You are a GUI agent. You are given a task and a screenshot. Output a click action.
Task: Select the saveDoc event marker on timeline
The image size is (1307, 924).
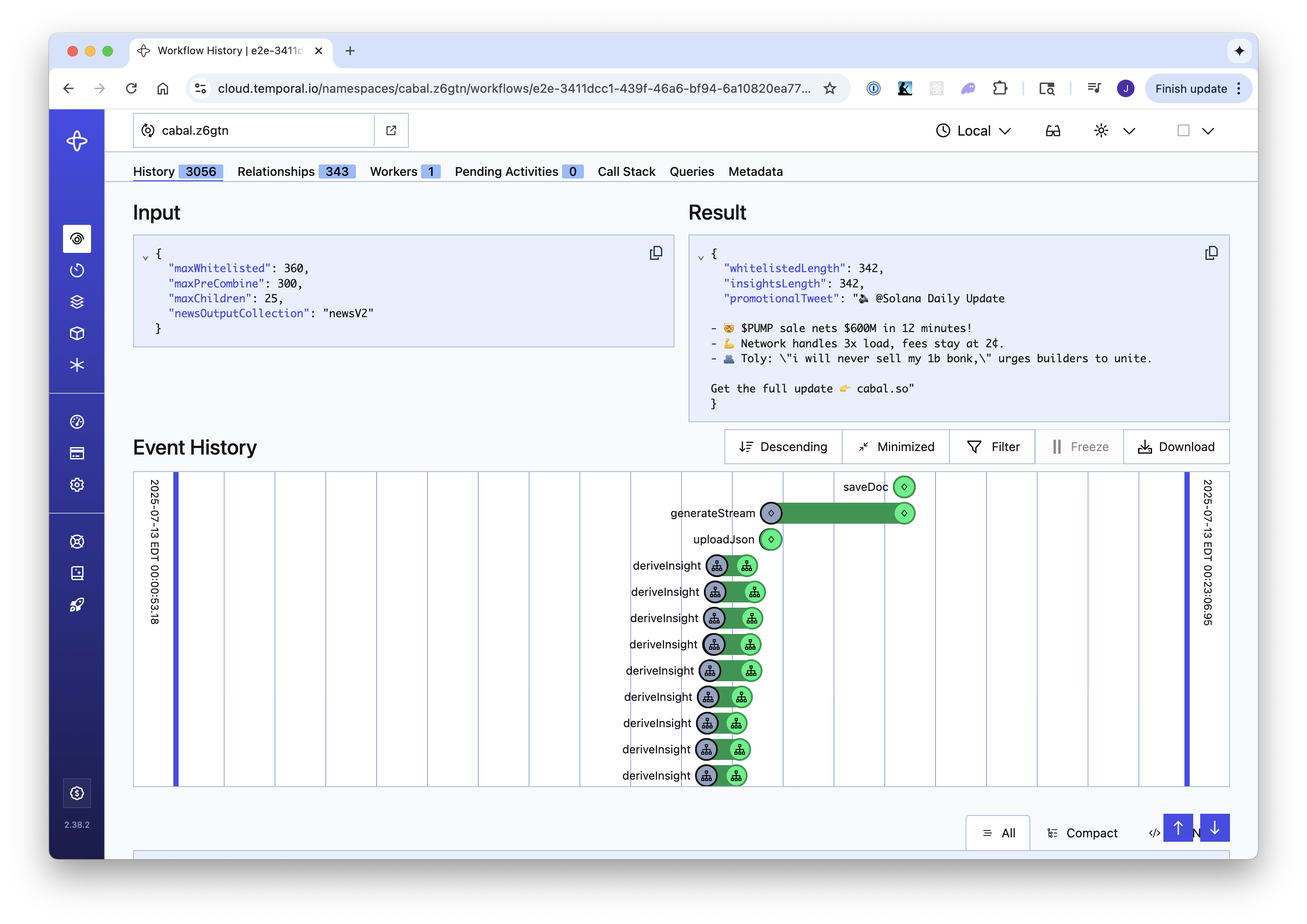(x=904, y=487)
